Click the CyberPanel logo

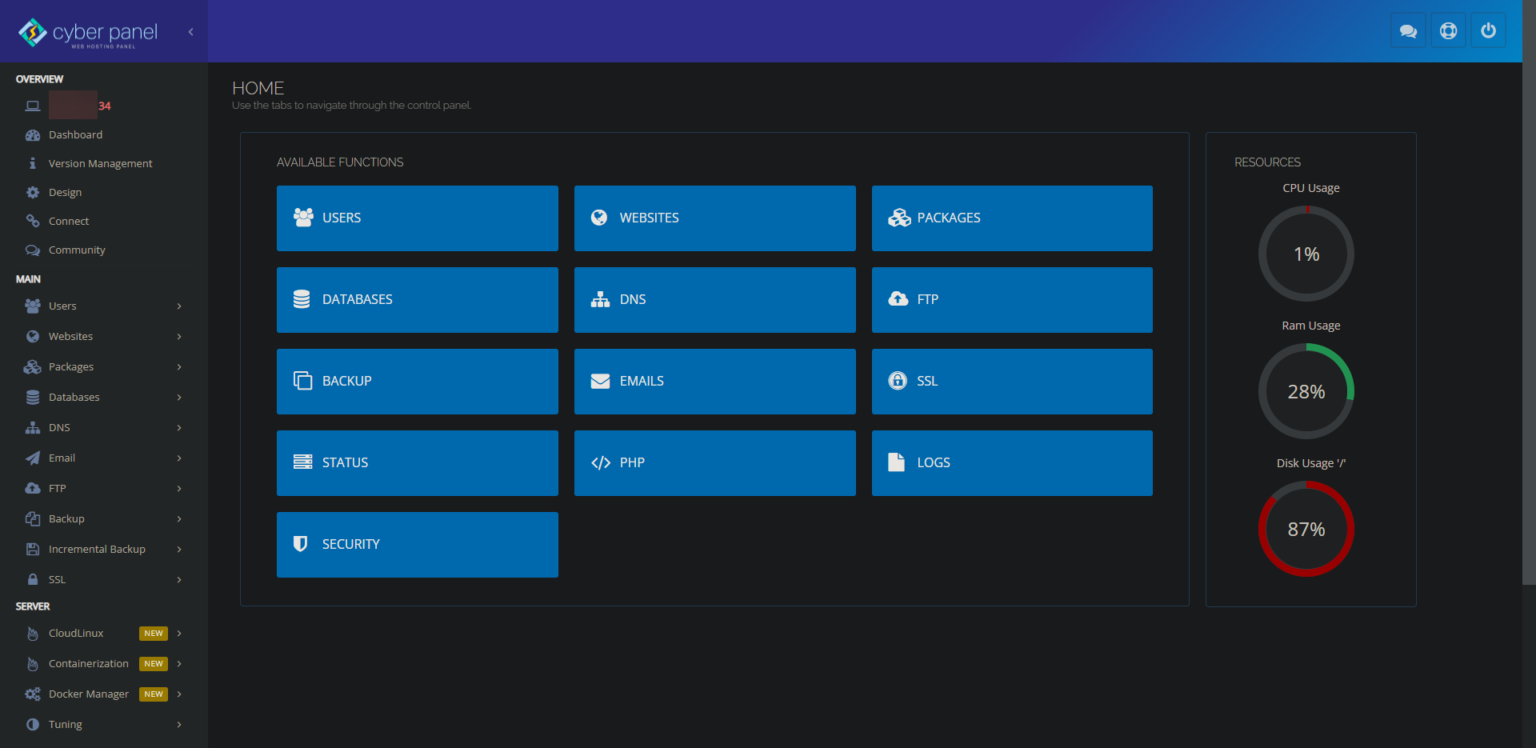[x=88, y=33]
